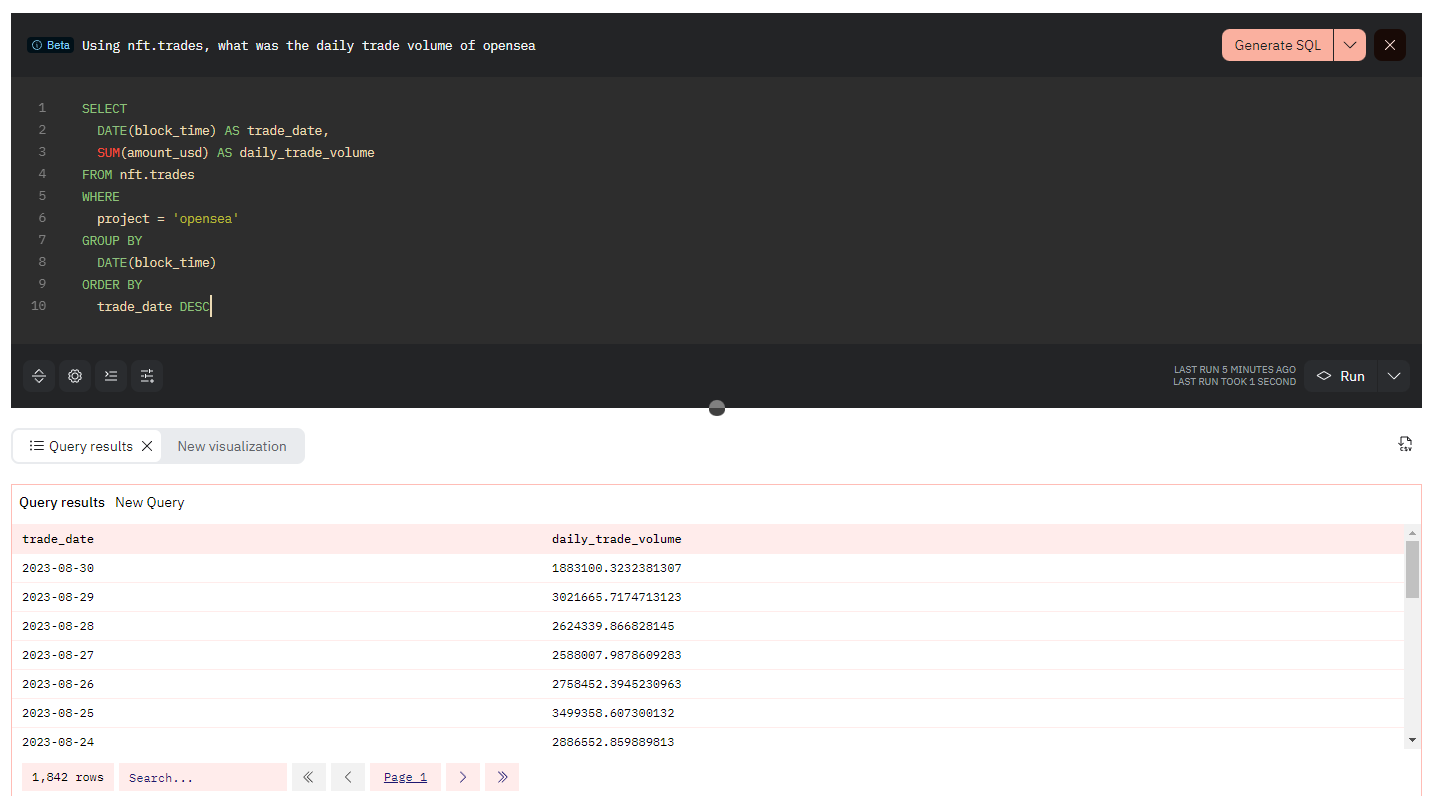Run the query
This screenshot has width=1431, height=796.
(1341, 376)
